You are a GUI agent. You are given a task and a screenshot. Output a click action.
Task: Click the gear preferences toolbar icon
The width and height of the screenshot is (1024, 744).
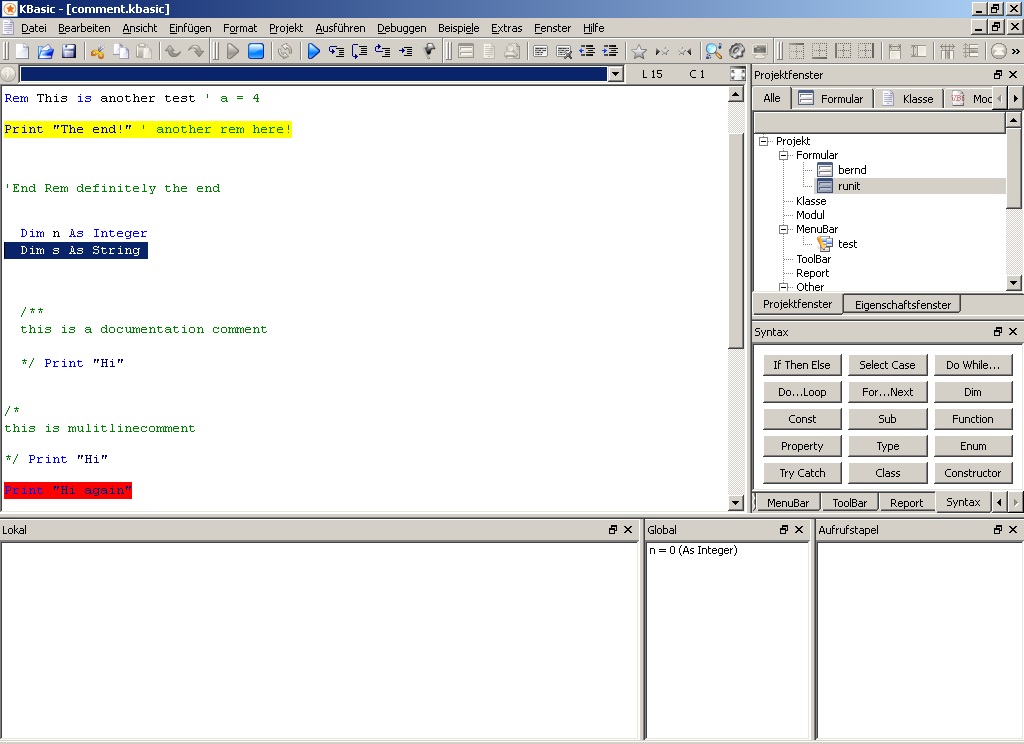click(x=737, y=51)
